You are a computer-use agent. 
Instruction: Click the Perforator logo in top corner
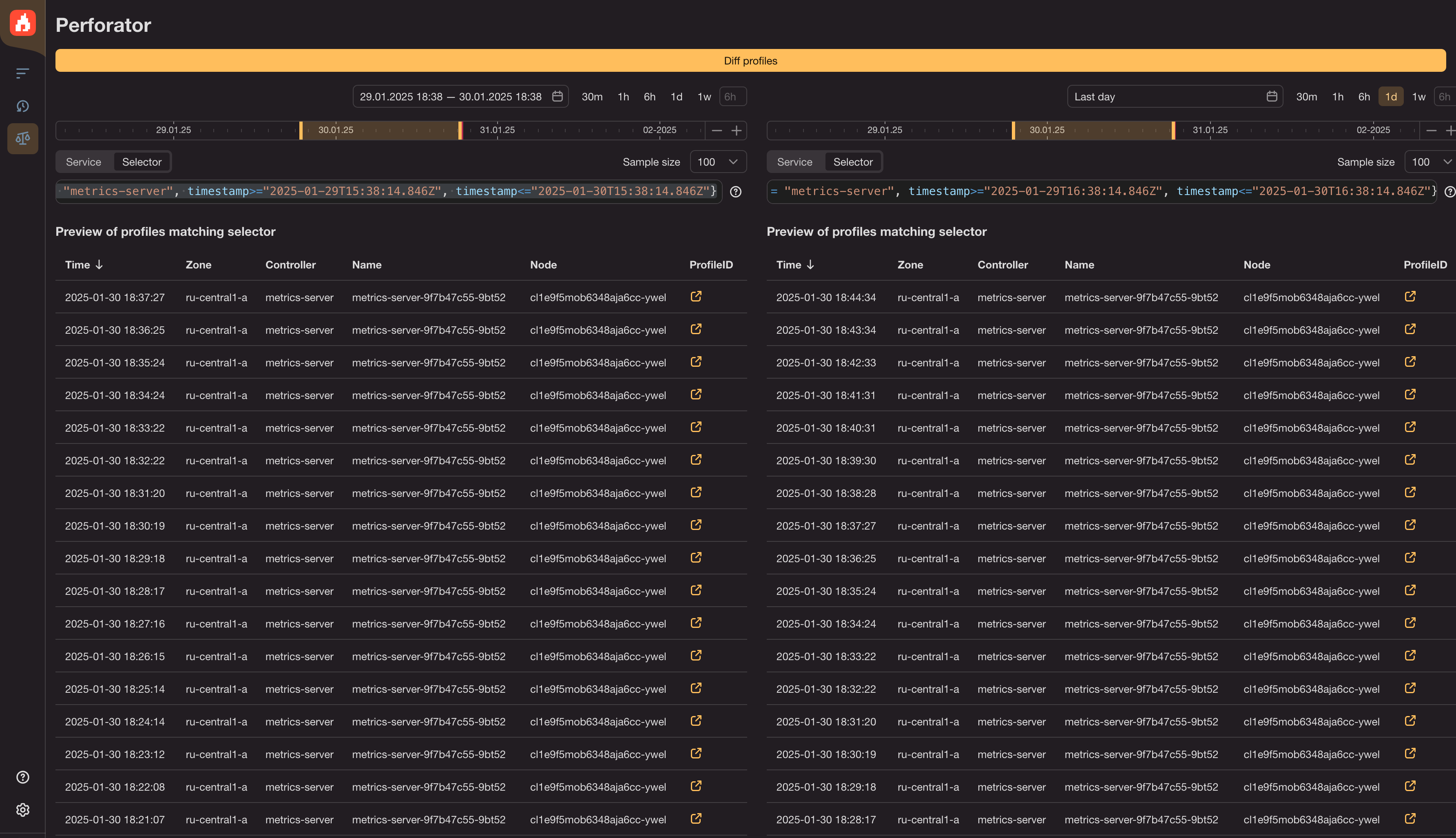(x=22, y=23)
